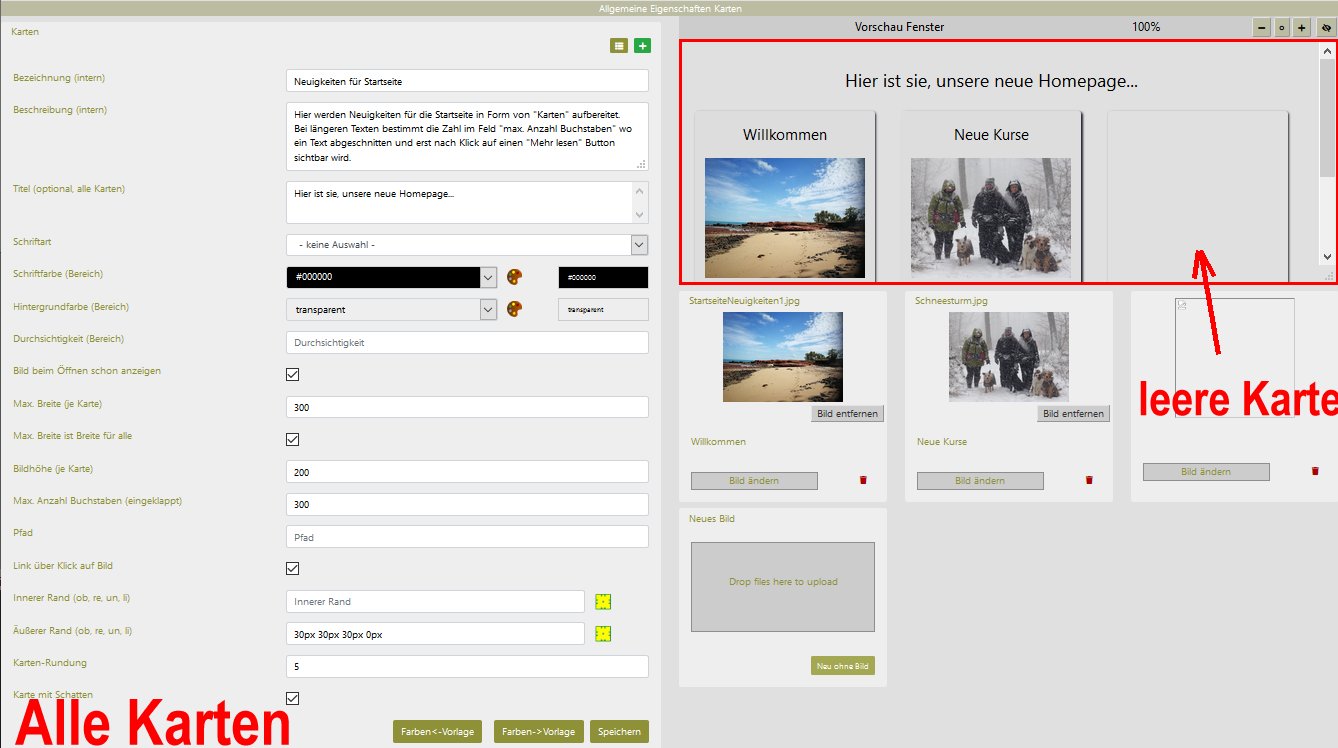Uncheck 'Bild beim Öffnen schon anzeigen'
Screen dimensions: 1338x748
tap(293, 375)
